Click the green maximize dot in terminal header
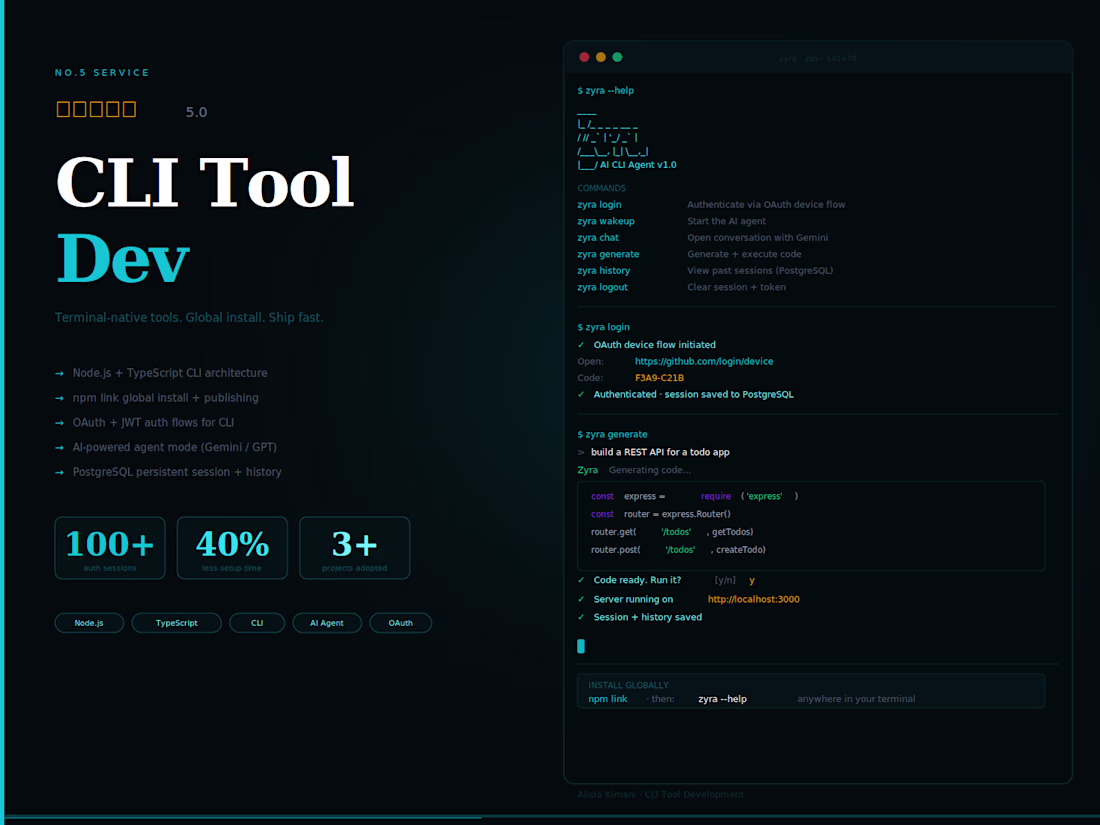 617,58
